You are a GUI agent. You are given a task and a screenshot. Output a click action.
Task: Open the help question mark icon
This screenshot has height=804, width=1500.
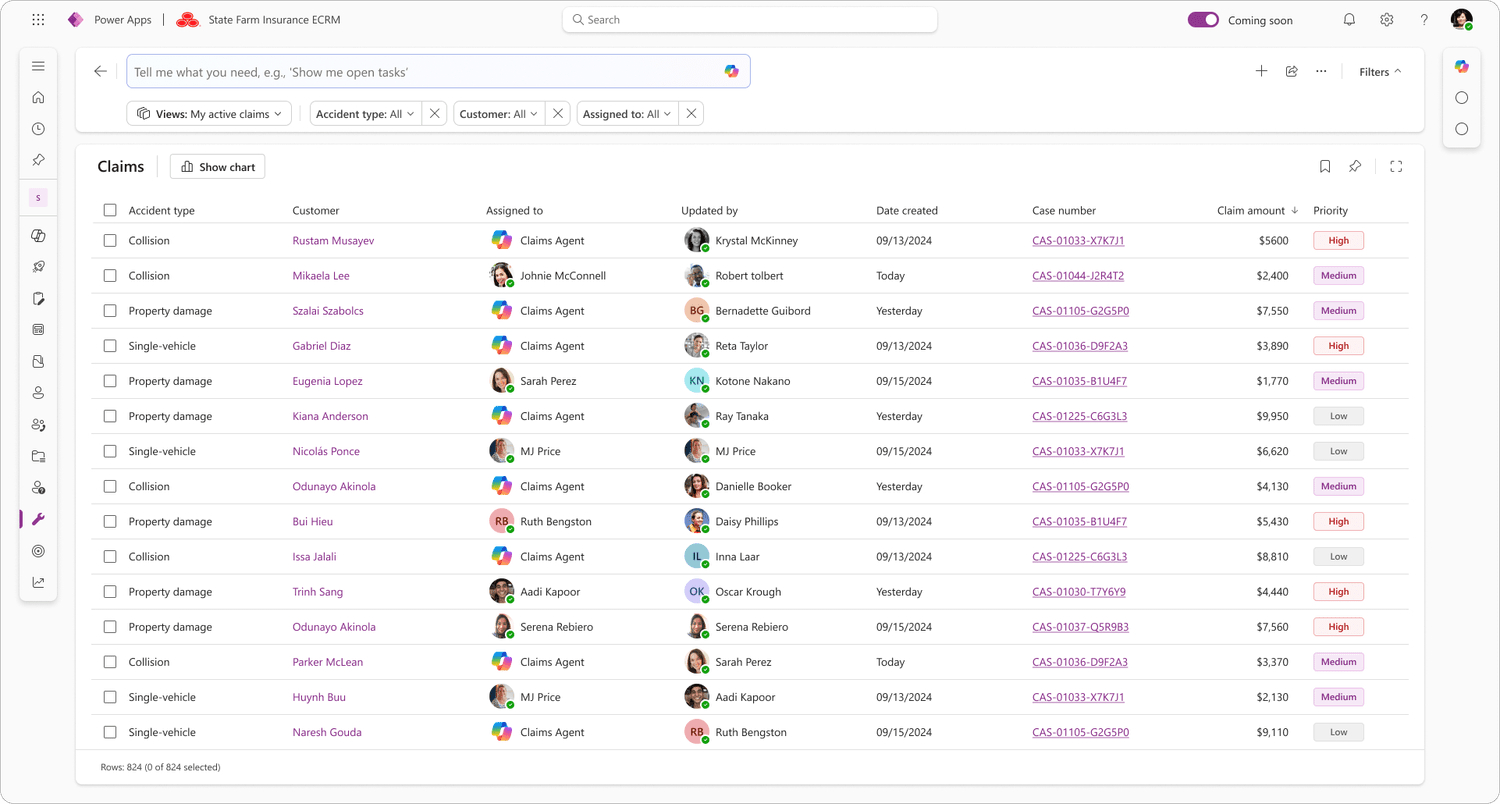coord(1425,20)
